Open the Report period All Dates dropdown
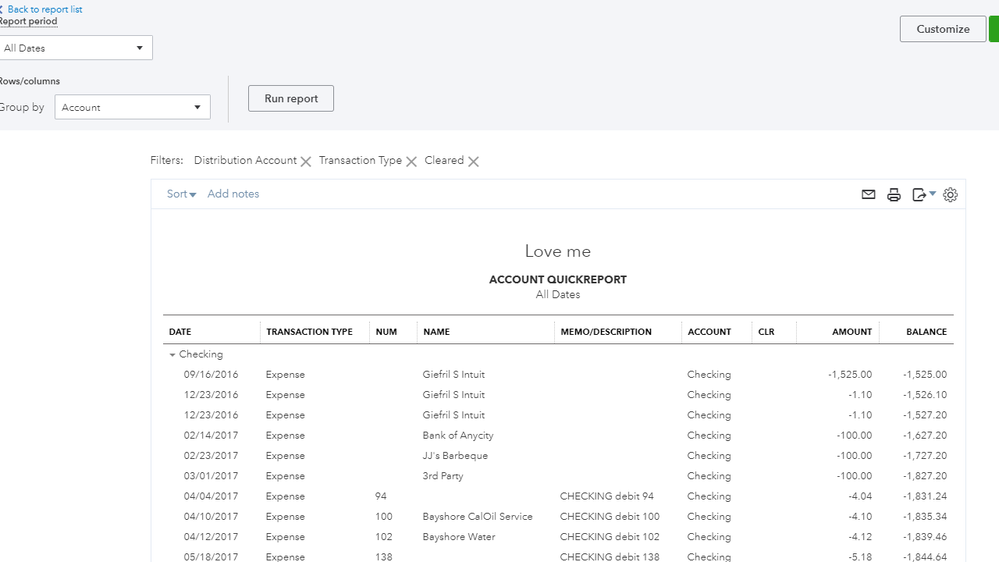The height and width of the screenshot is (562, 999). click(75, 48)
